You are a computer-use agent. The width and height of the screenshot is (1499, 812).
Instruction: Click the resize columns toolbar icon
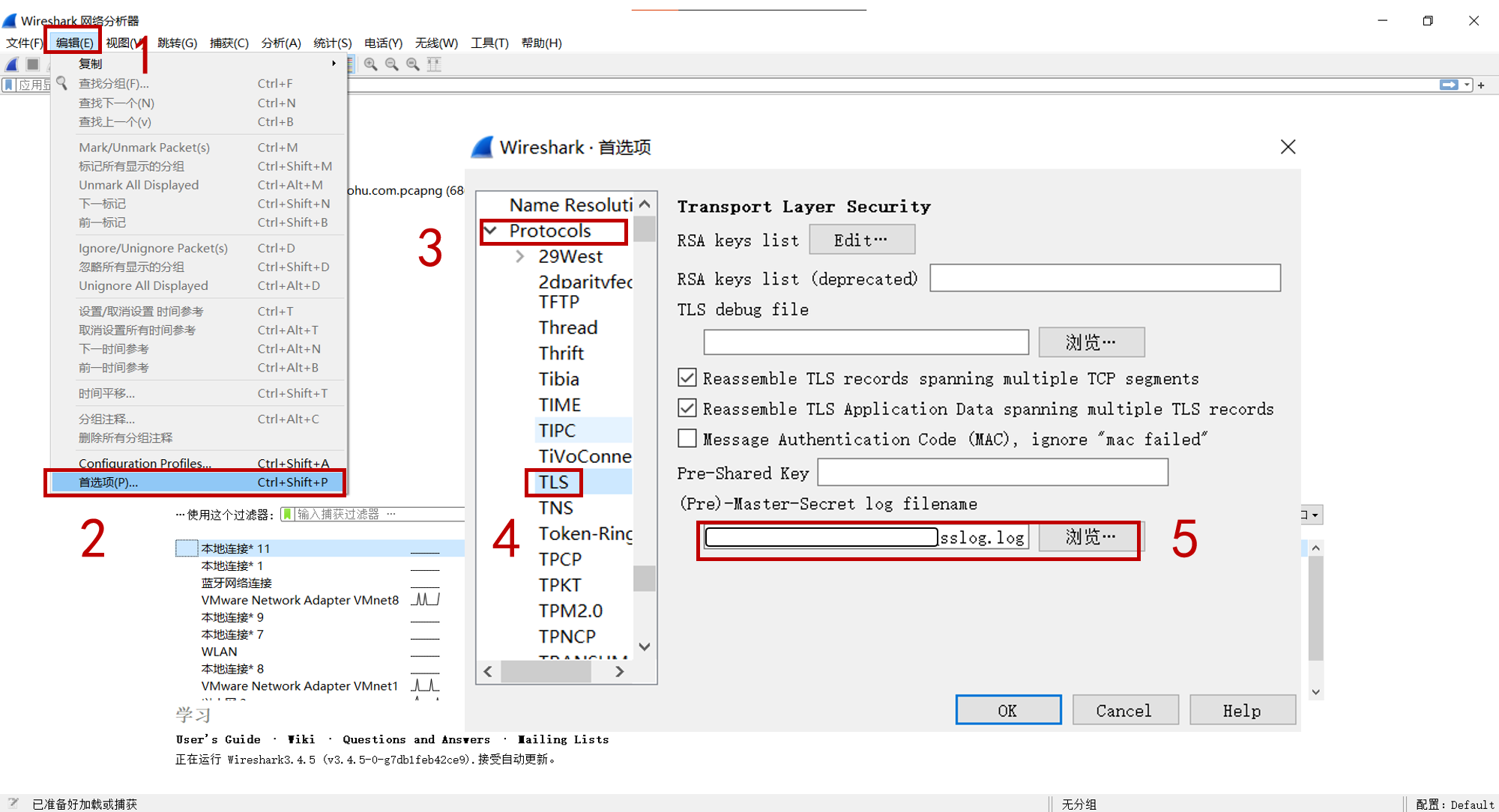click(434, 64)
